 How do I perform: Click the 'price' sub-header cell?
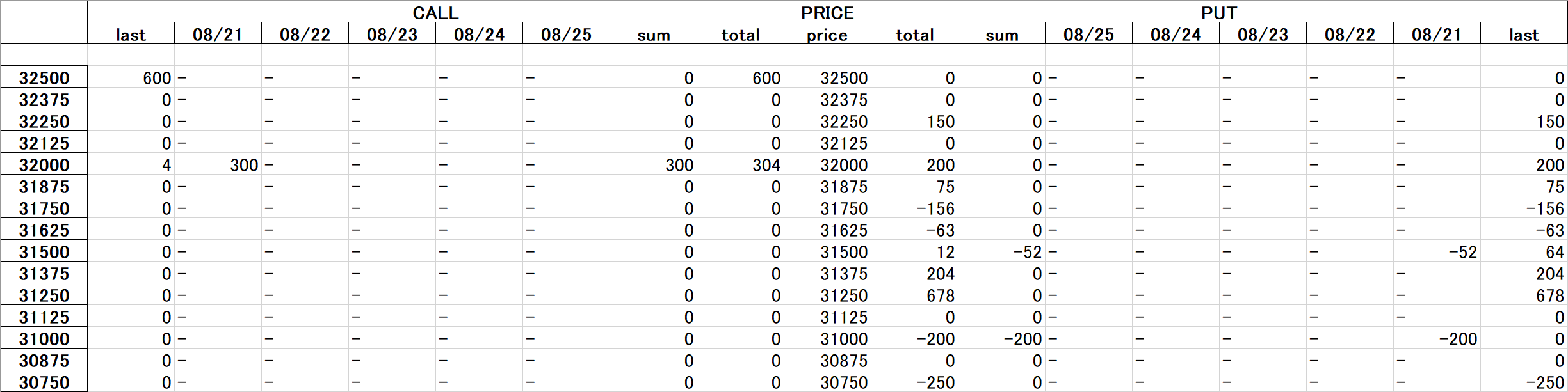827,34
